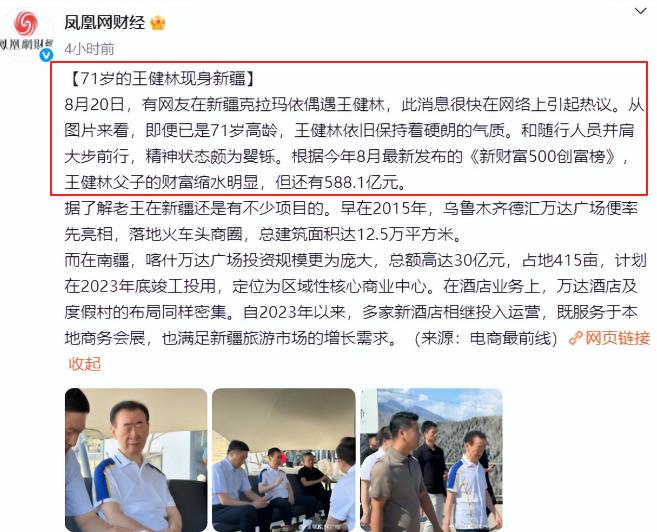The image size is (657, 532).
Task: Open the 凤凰网财经 account name
Action: 104,23
